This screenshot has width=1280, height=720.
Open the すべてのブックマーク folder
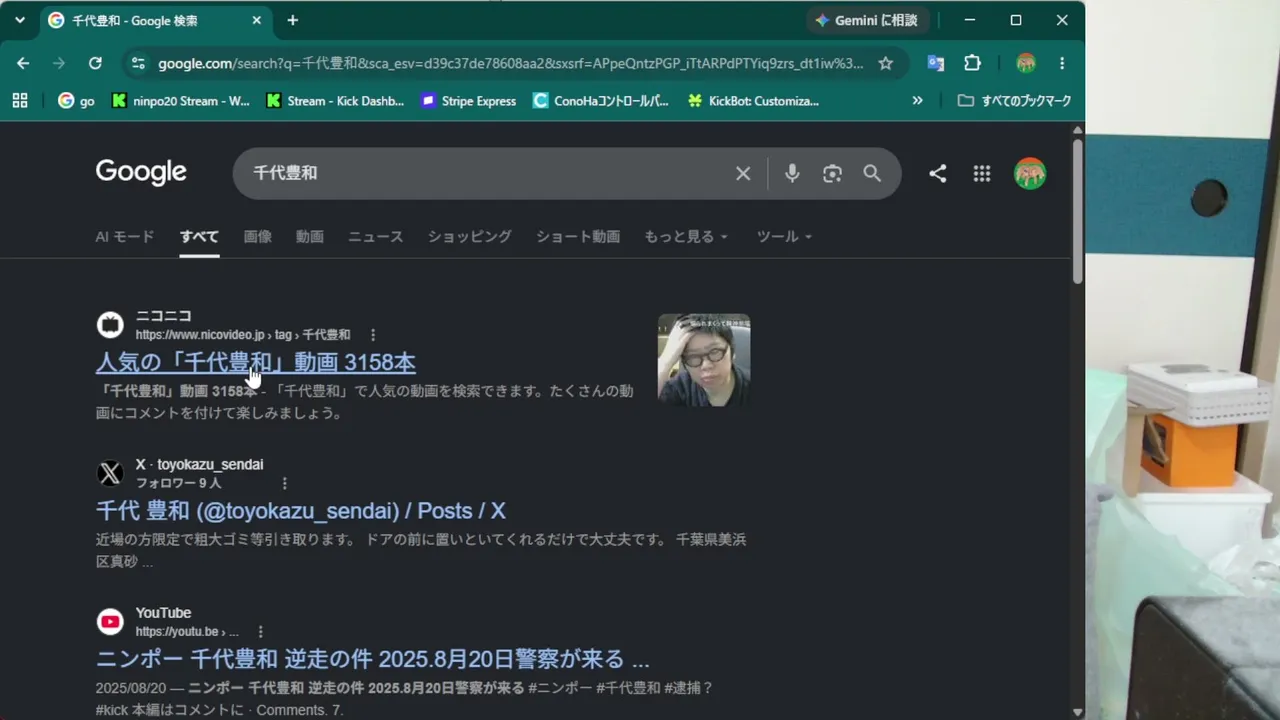pyautogui.click(x=1014, y=100)
